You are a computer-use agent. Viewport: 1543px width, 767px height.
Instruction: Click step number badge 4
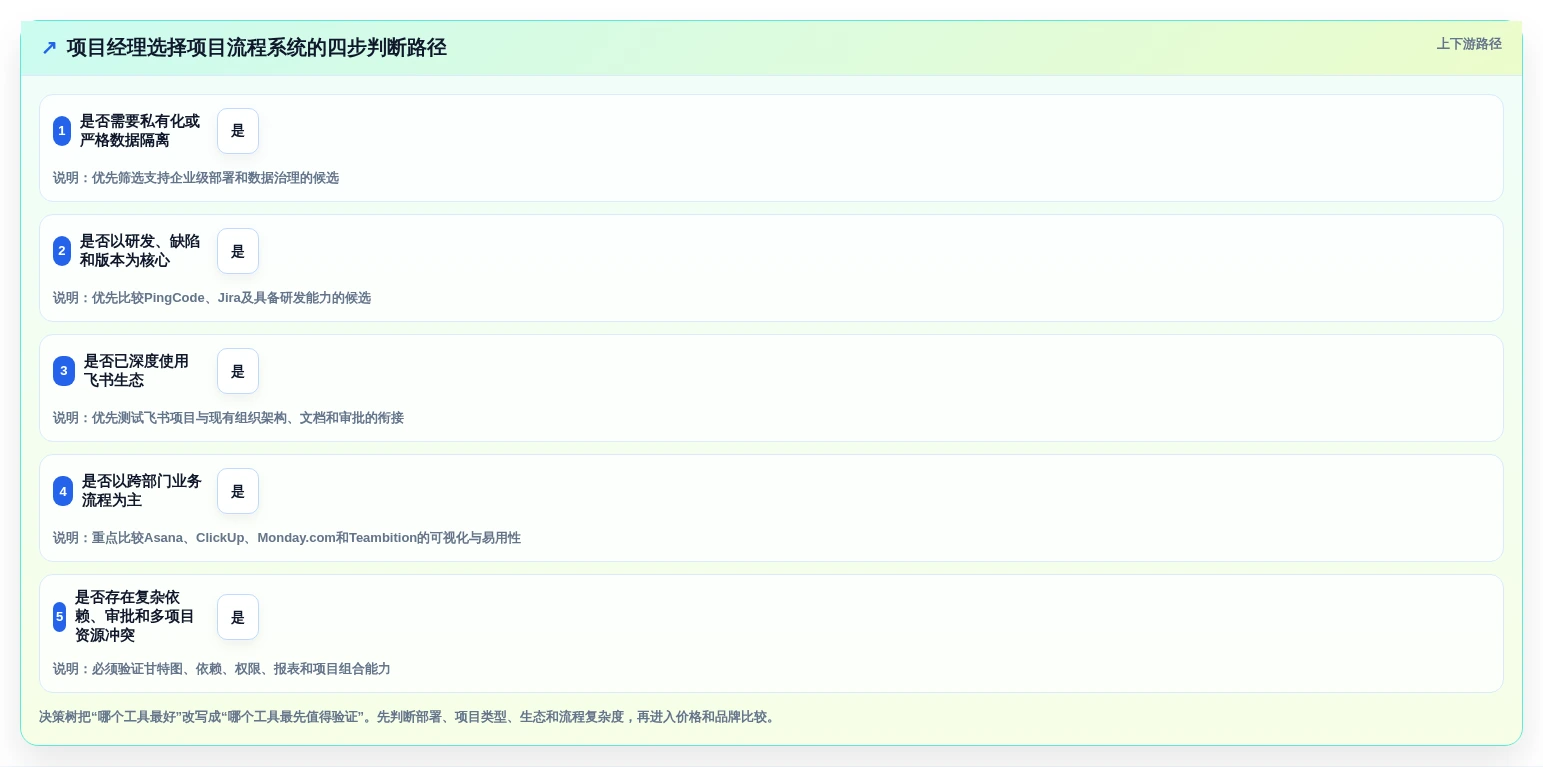(x=63, y=491)
